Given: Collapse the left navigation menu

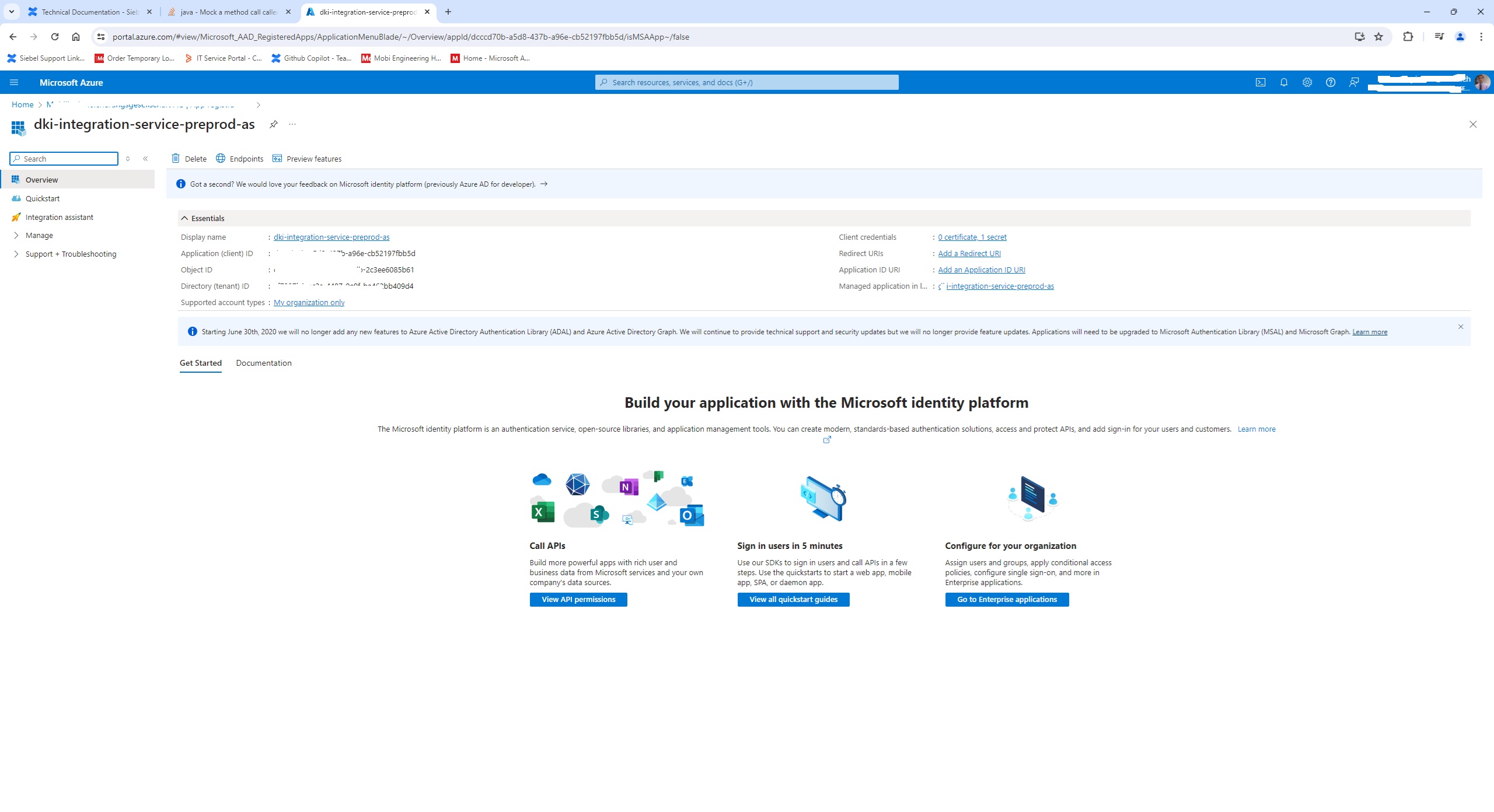Looking at the screenshot, I should (x=145, y=159).
